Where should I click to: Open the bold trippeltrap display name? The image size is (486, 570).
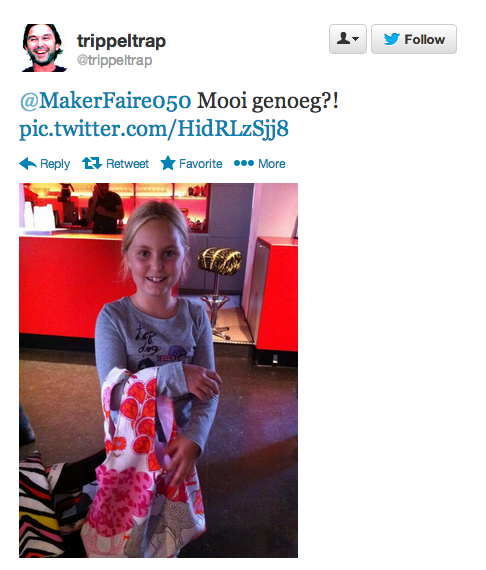tap(121, 41)
